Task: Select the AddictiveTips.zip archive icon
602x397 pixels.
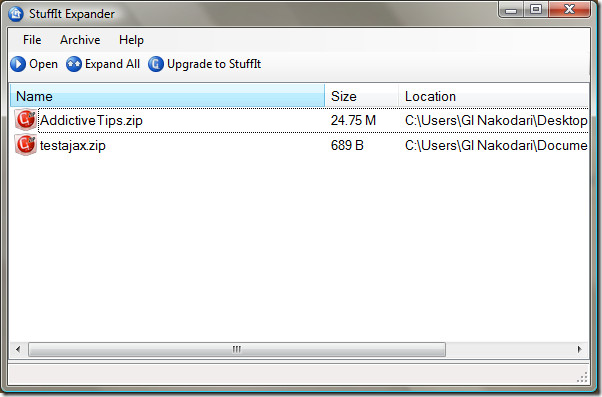Action: (26, 120)
